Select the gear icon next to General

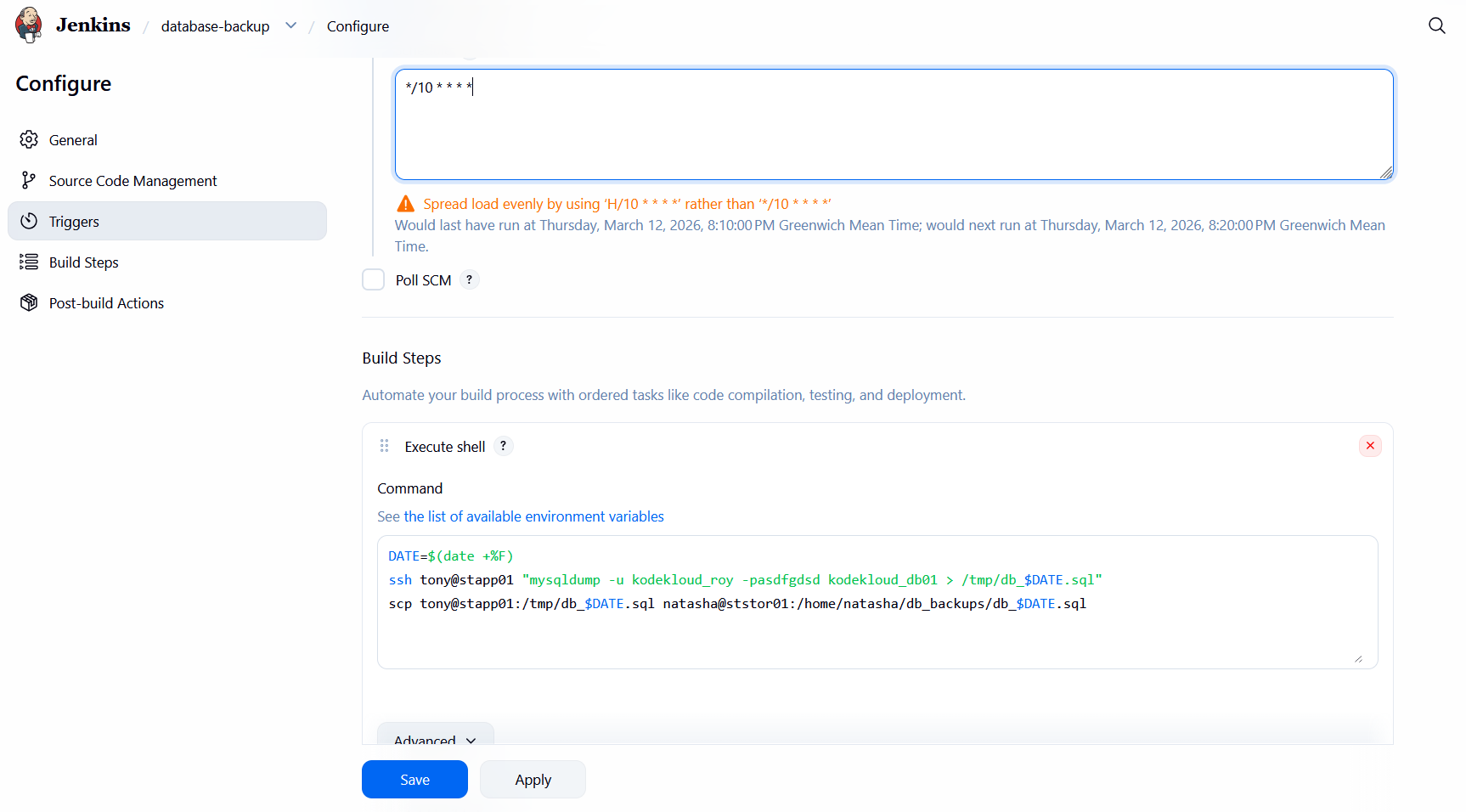(x=30, y=139)
